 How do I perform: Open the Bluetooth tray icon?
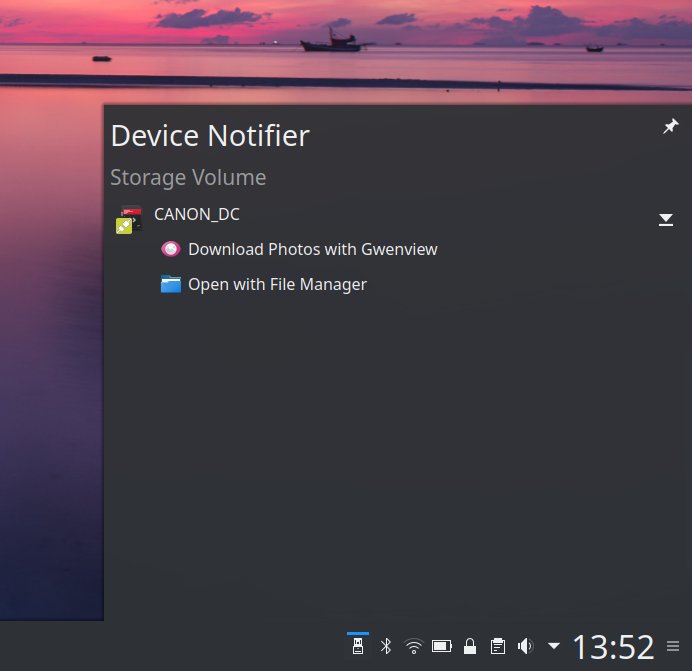385,646
